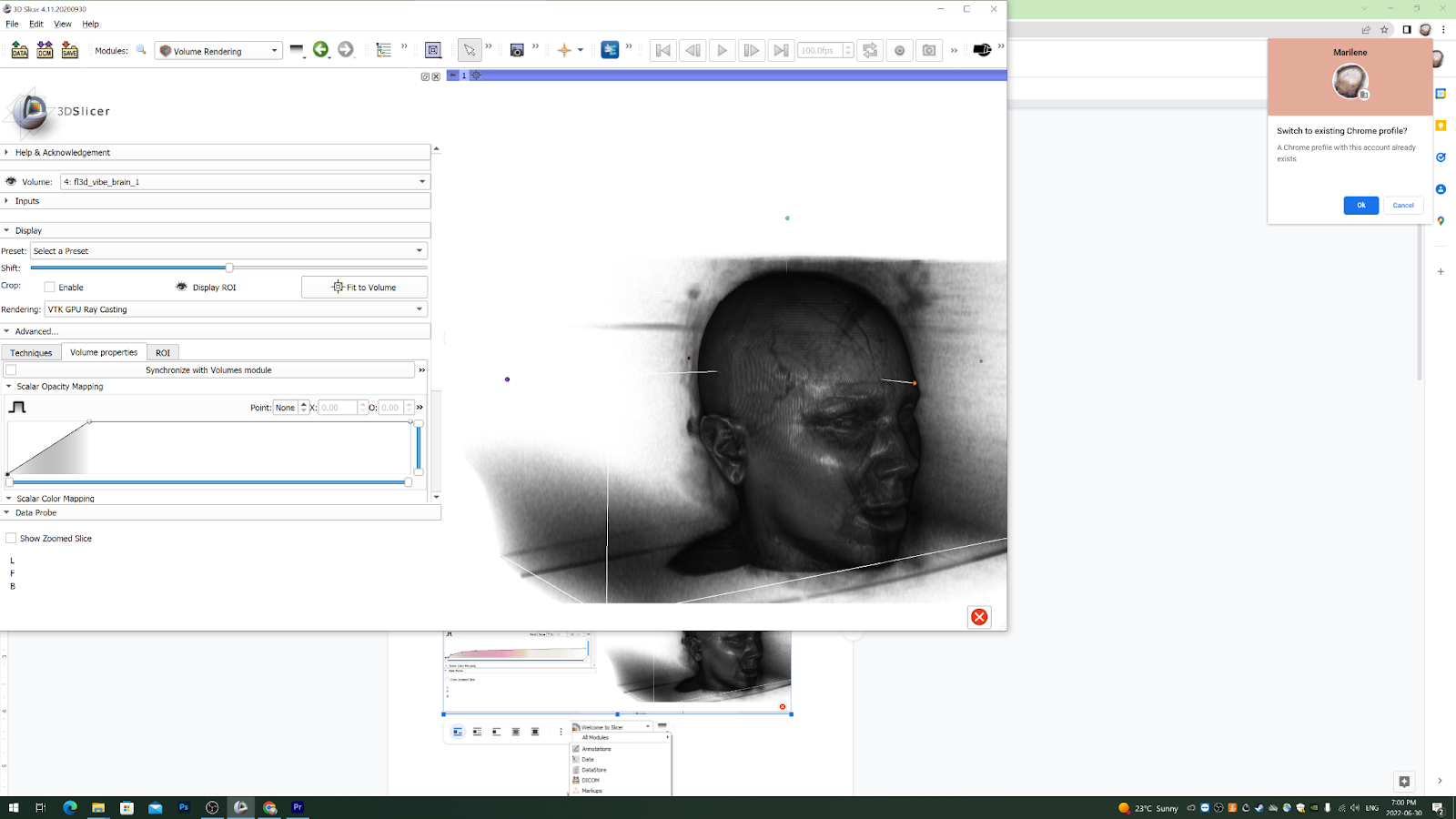The height and width of the screenshot is (819, 1456).
Task: Undock the module panel float icon
Action: 425,76
